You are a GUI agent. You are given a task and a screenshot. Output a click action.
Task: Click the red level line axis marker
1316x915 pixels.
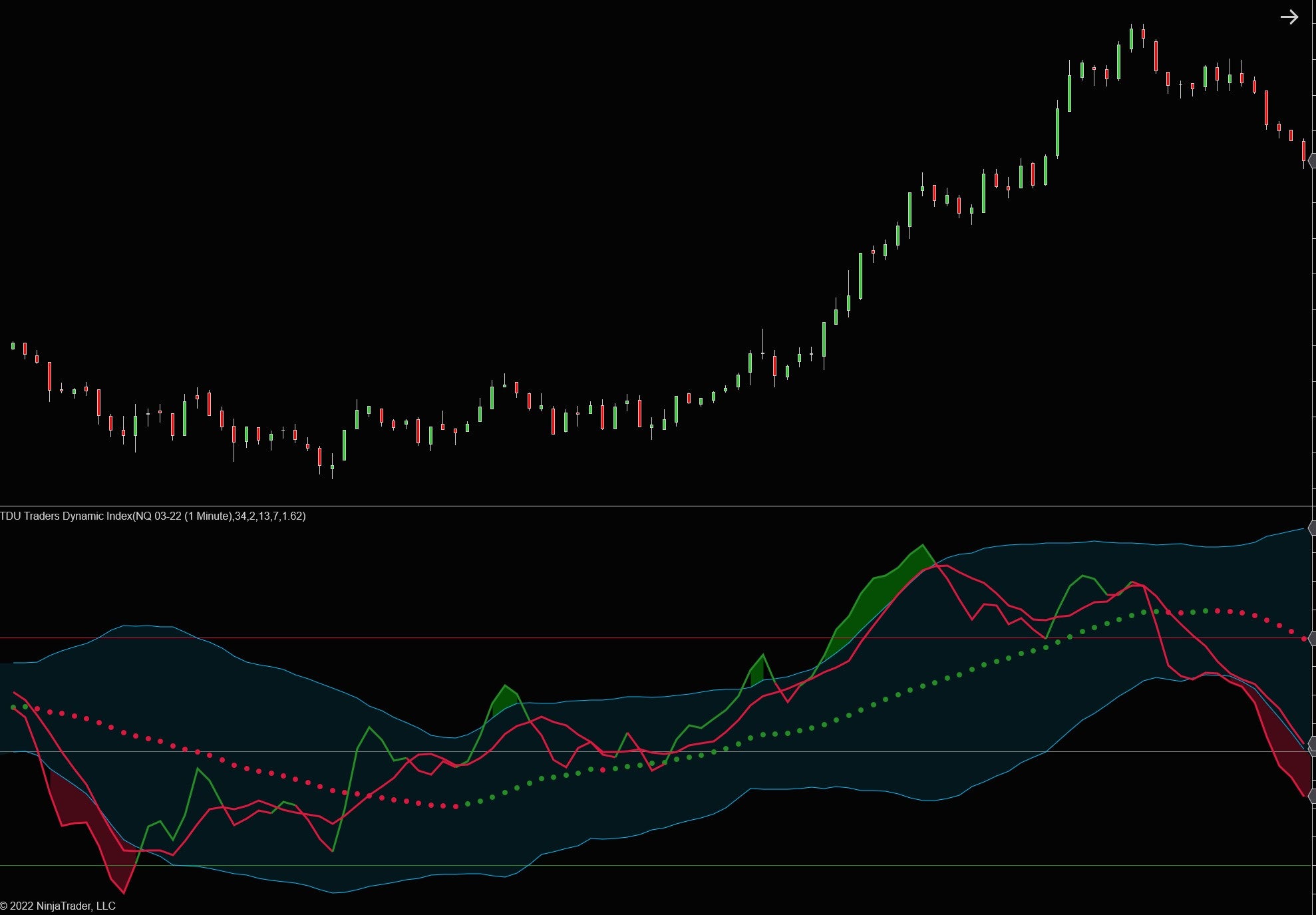(1312, 638)
